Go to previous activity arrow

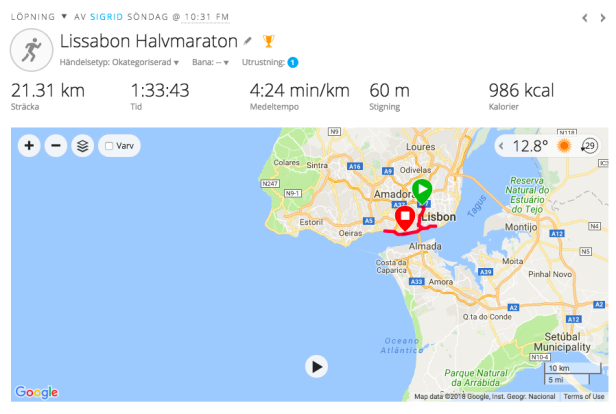pyautogui.click(x=585, y=18)
